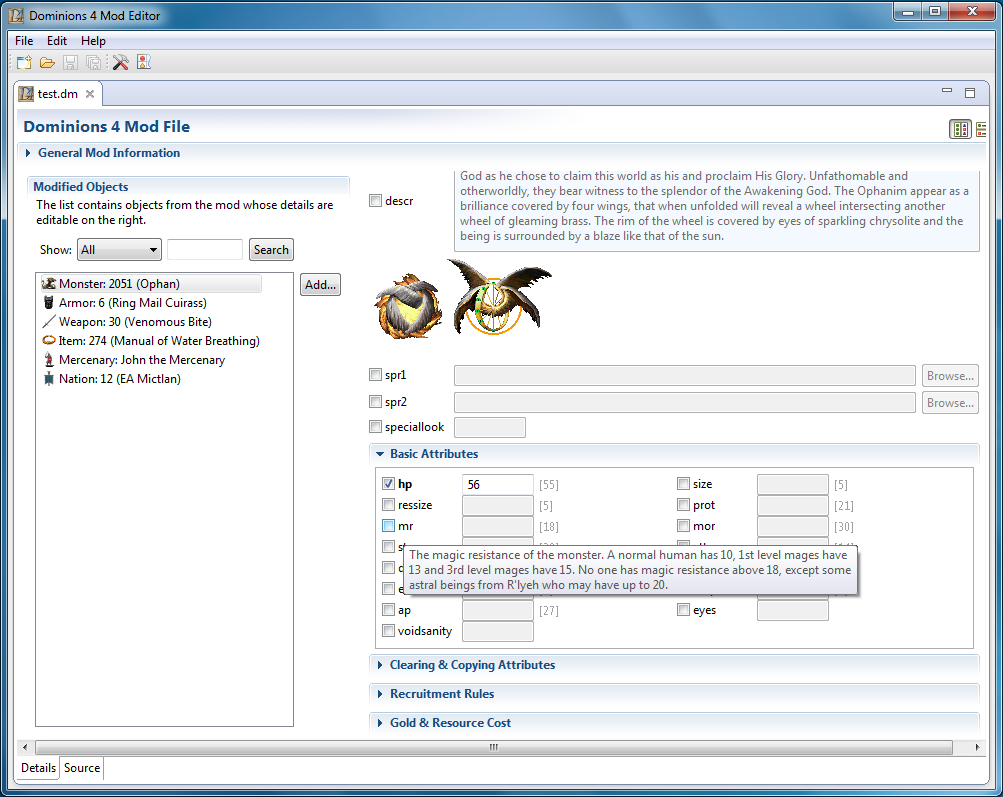This screenshot has height=797, width=1003.
Task: Enable the speciallook checkbox
Action: tap(375, 427)
